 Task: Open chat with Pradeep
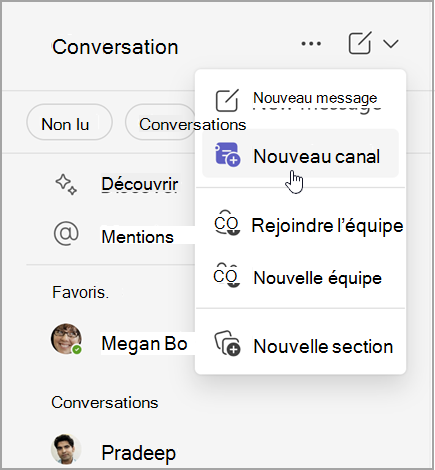[x=138, y=453]
